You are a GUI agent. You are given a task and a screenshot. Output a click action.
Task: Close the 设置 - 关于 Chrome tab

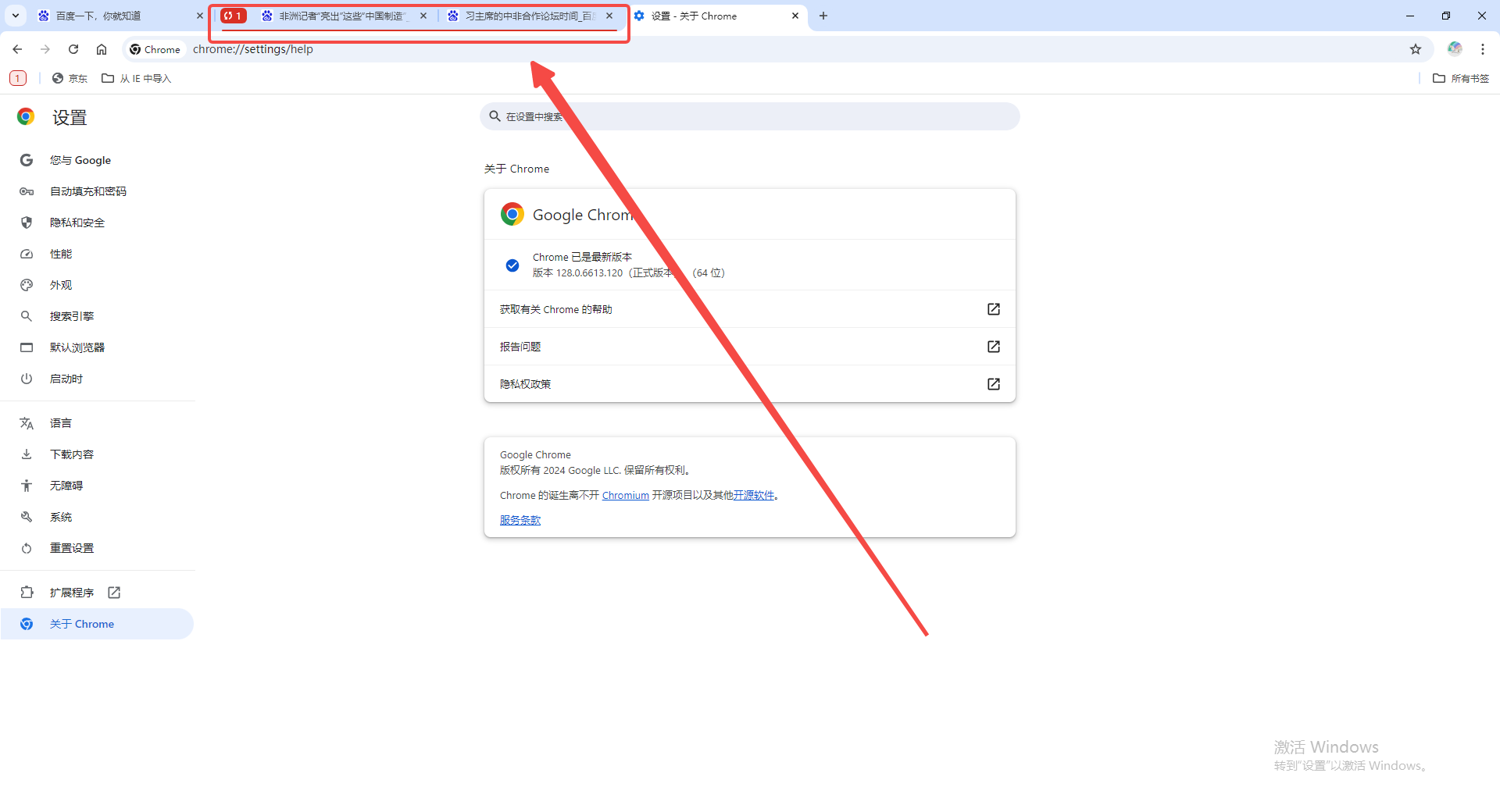[x=795, y=16]
